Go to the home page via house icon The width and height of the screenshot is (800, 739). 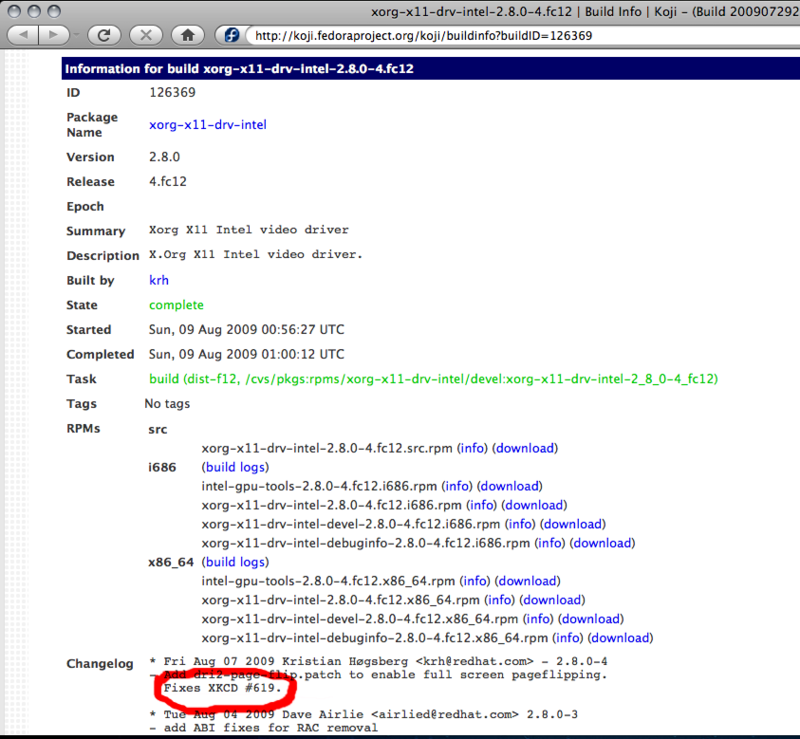[187, 35]
